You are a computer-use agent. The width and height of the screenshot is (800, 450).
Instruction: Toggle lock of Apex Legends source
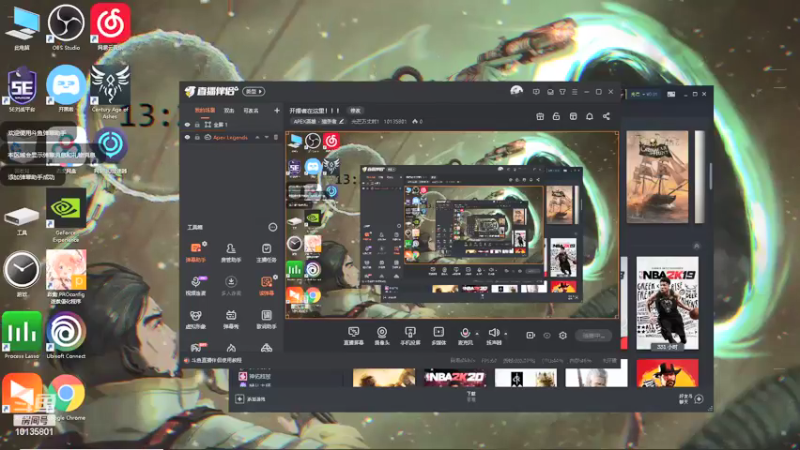click(197, 137)
